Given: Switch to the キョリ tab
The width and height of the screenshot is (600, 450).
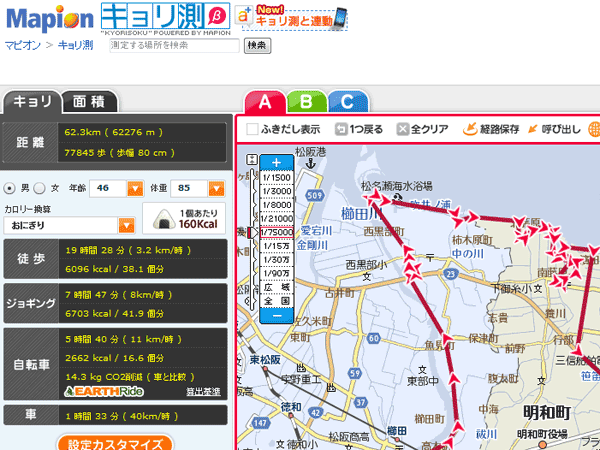Looking at the screenshot, I should click(x=32, y=102).
